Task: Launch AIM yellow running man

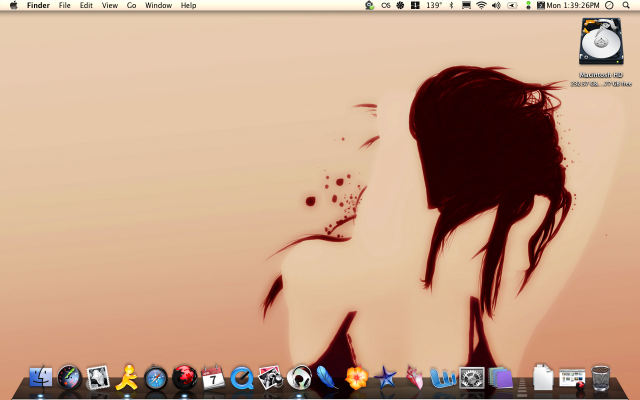Action: pyautogui.click(x=127, y=377)
